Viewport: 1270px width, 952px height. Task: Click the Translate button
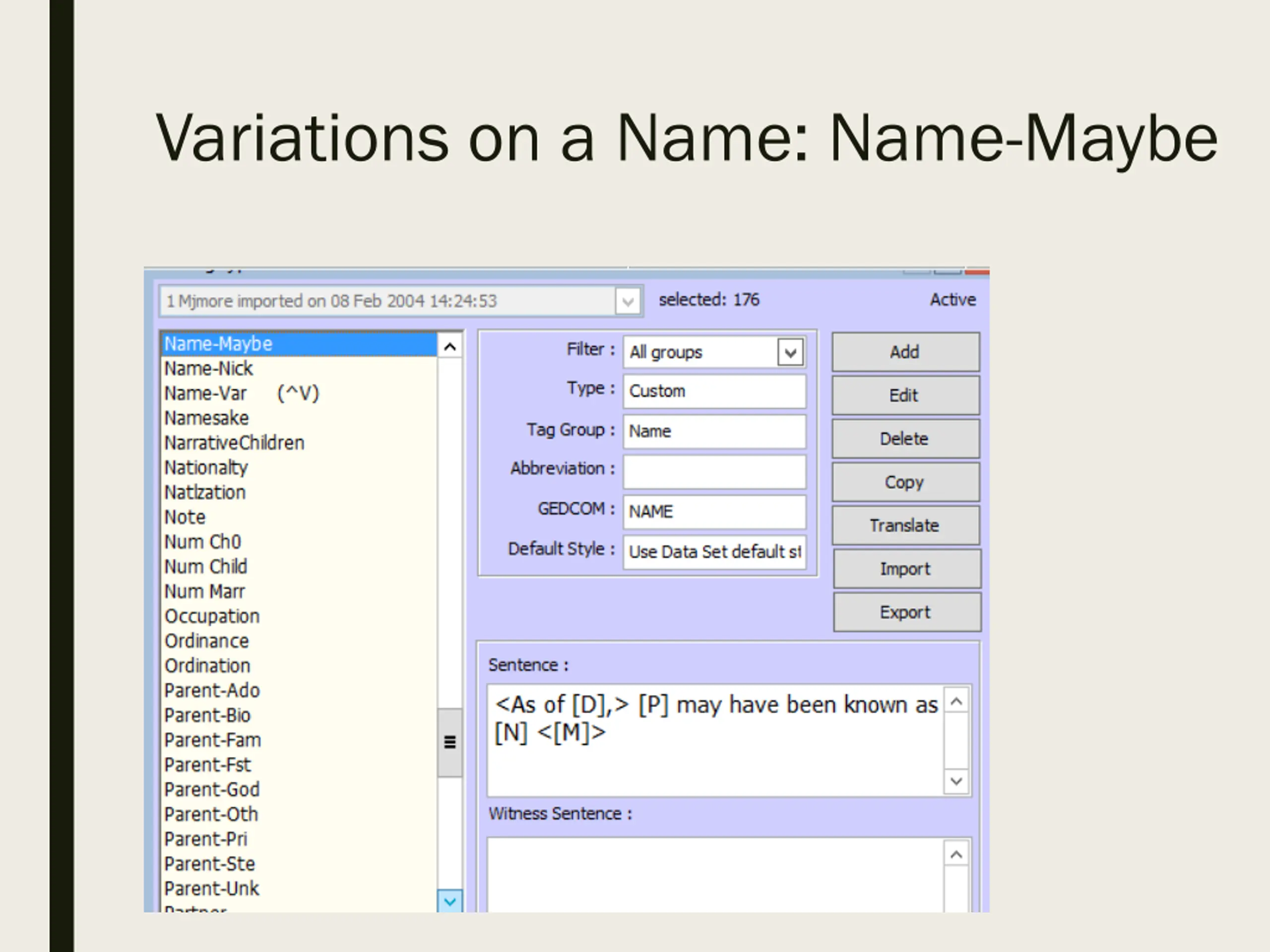[x=905, y=526]
